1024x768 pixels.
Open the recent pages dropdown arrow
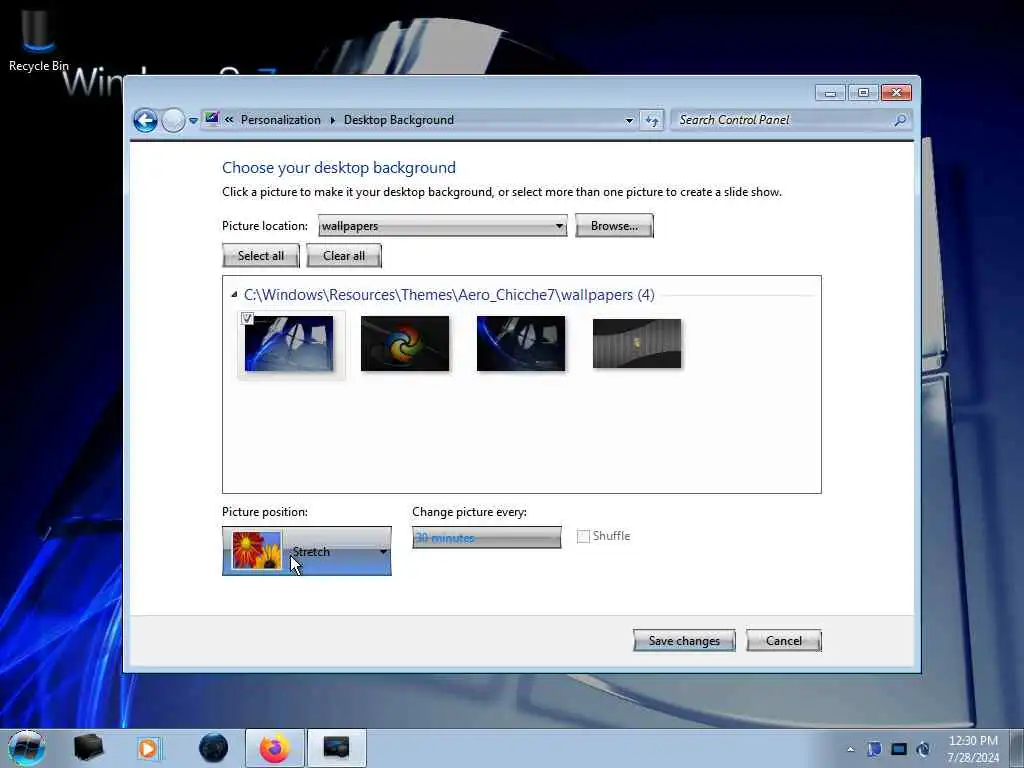click(193, 121)
